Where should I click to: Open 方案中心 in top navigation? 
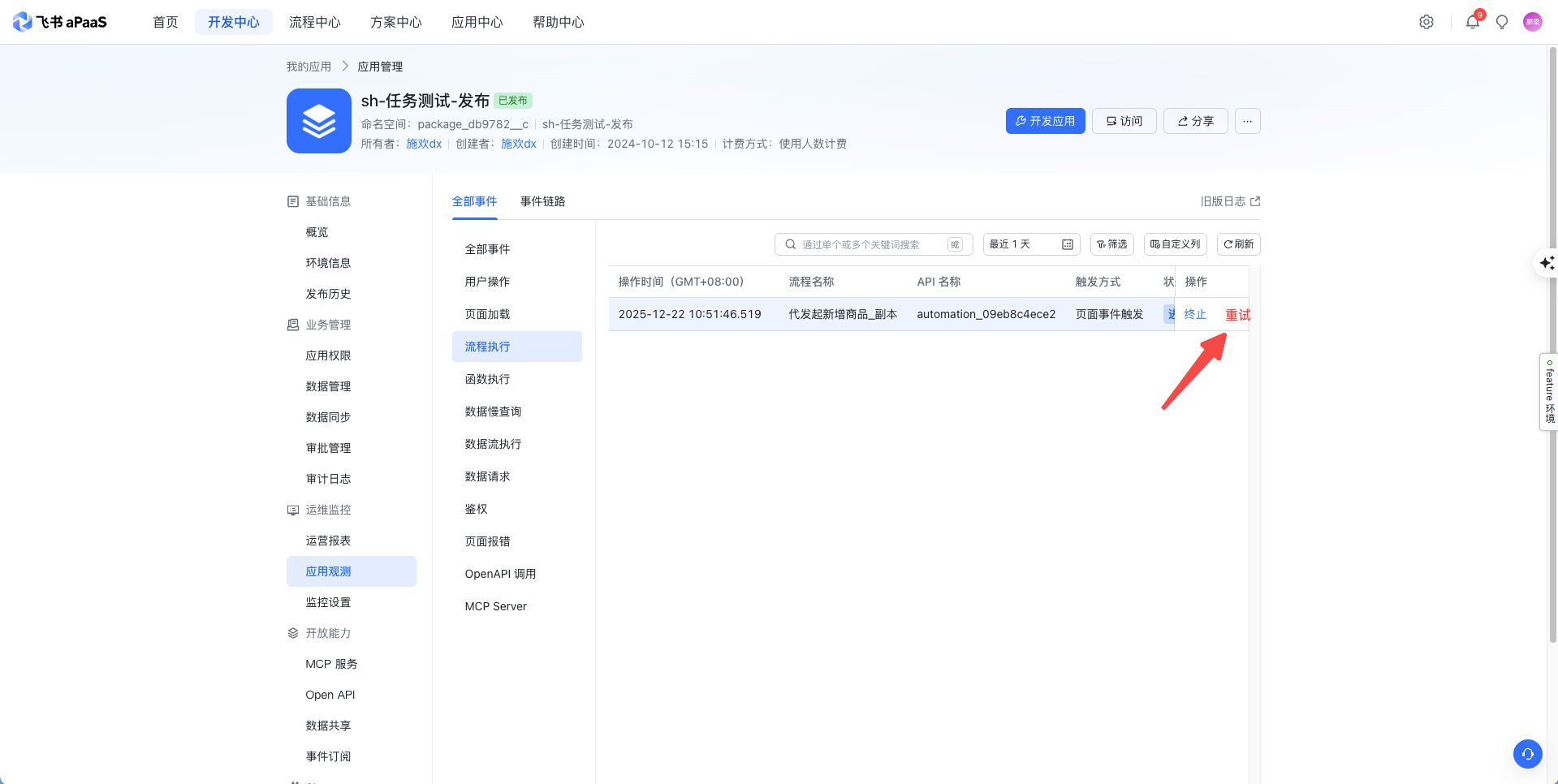(x=396, y=22)
